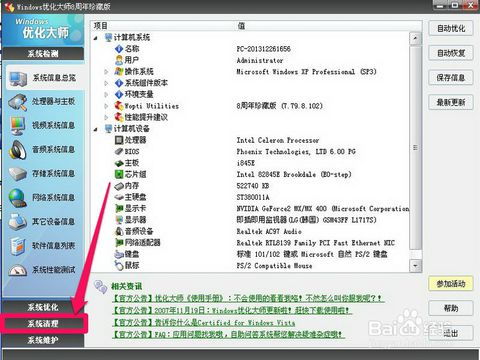The width and height of the screenshot is (480, 360).
Task: Open 系统信息总览 sidebar icon
Action: [x=18, y=78]
